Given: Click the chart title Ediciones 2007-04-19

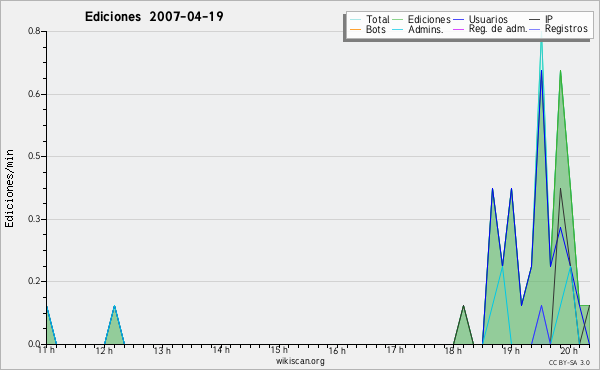Looking at the screenshot, I should (154, 17).
